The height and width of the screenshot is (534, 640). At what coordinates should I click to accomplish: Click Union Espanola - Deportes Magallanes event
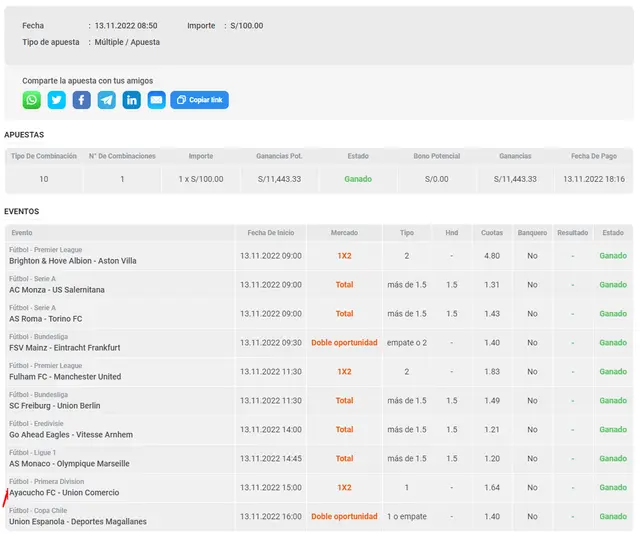point(78,522)
